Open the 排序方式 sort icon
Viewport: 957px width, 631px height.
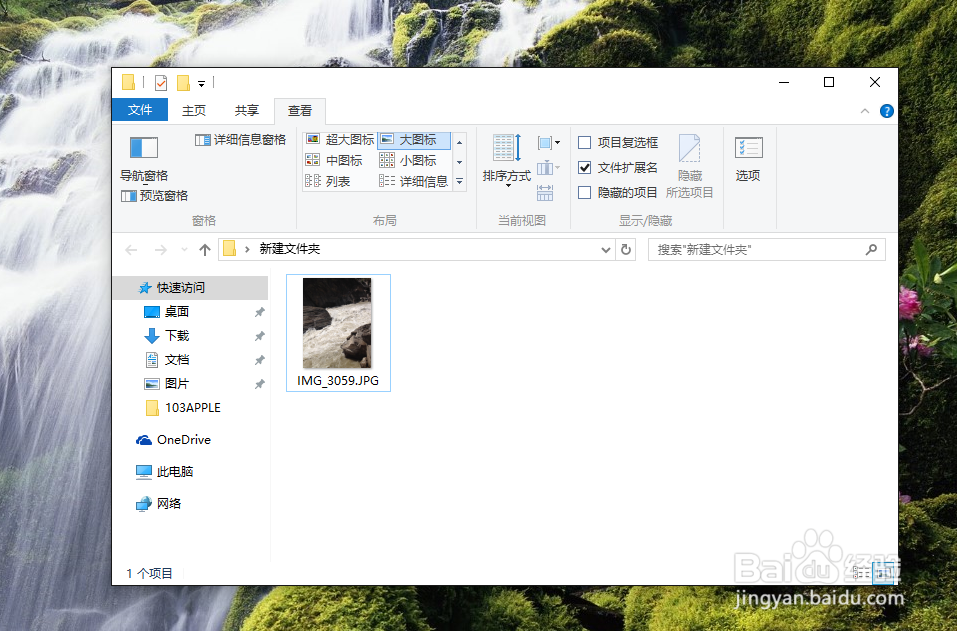[505, 160]
